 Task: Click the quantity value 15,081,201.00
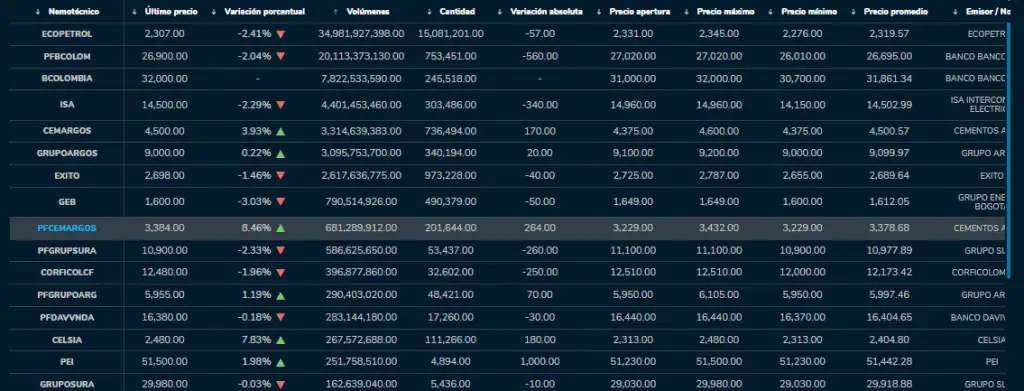click(451, 34)
